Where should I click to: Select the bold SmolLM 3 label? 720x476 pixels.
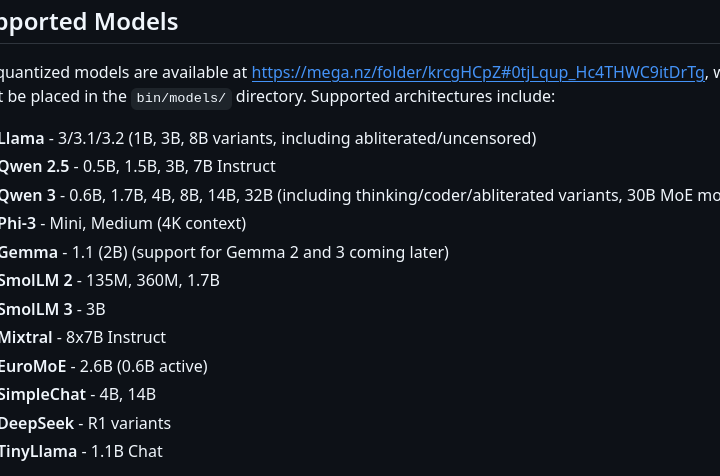click(36, 309)
